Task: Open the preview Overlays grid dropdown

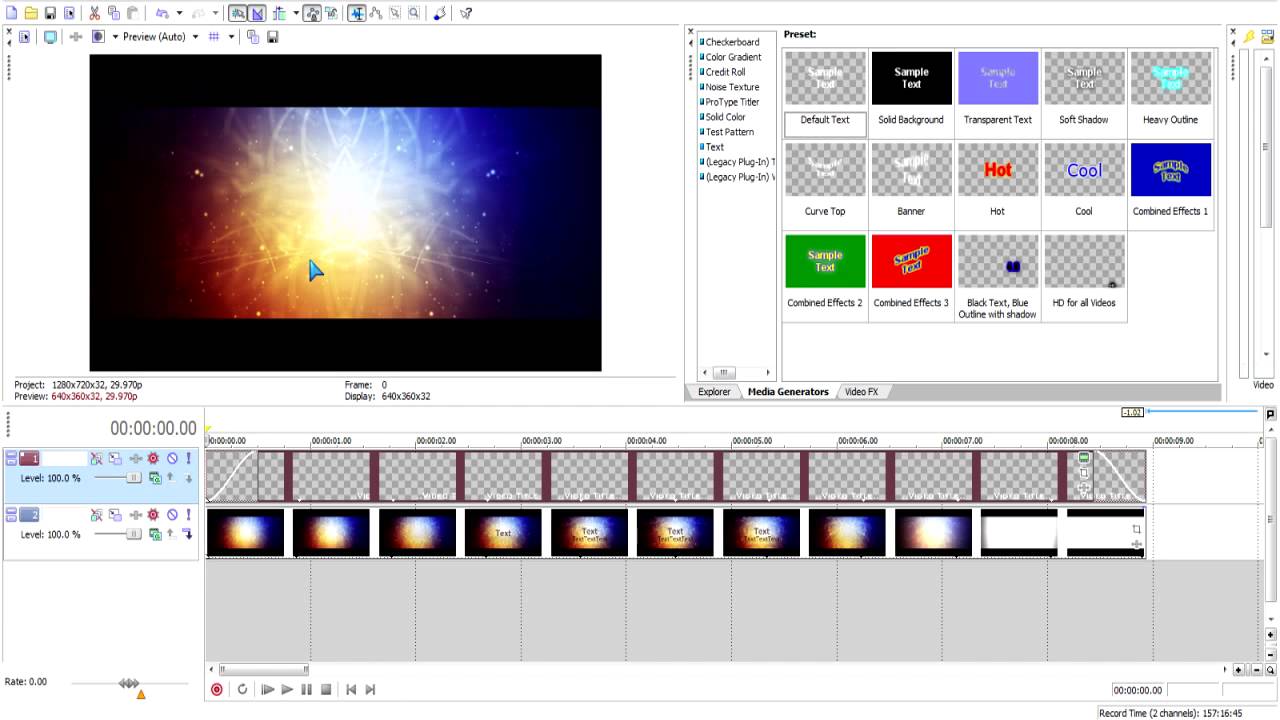Action: click(x=231, y=36)
